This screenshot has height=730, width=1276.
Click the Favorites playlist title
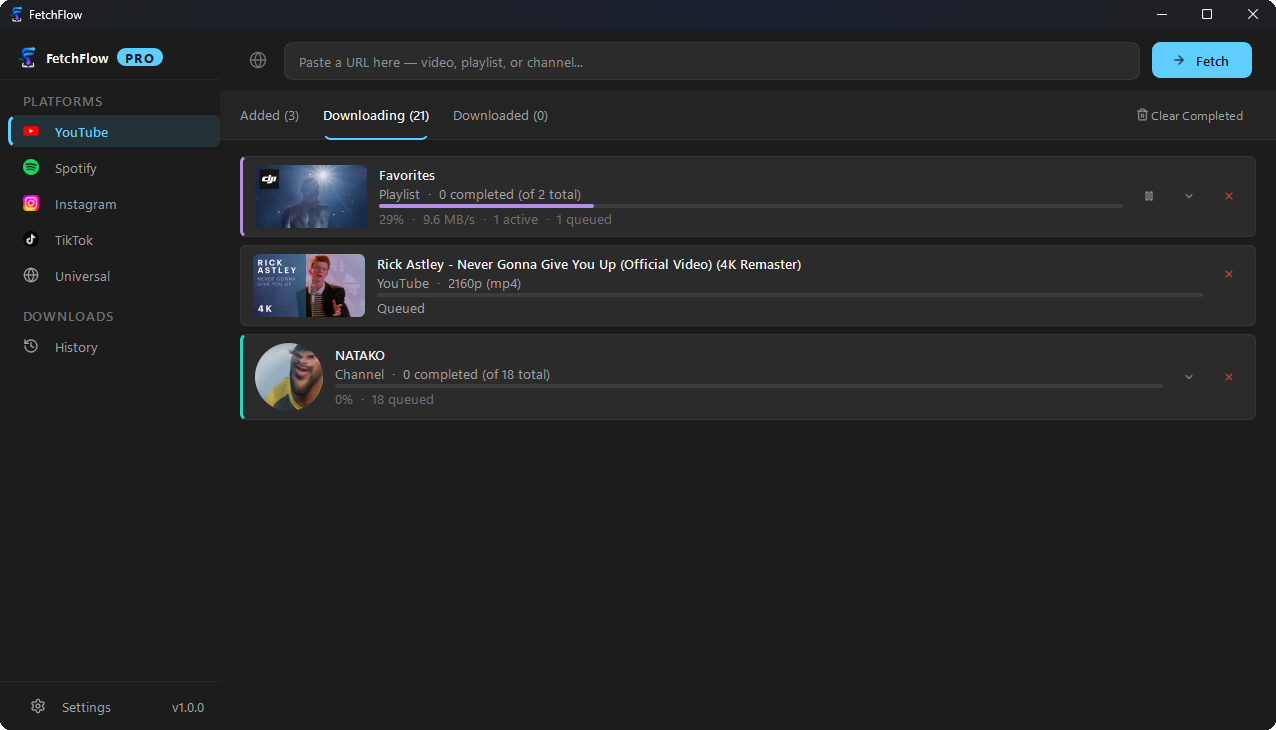coord(407,175)
